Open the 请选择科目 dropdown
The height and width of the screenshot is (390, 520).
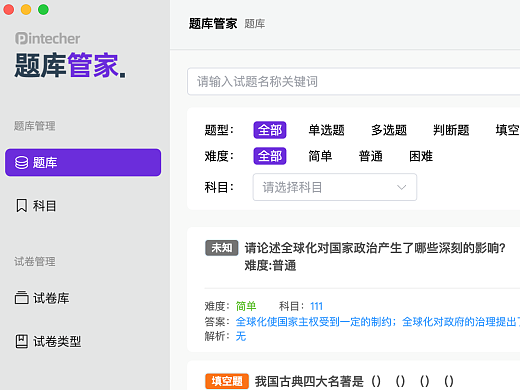tap(335, 187)
